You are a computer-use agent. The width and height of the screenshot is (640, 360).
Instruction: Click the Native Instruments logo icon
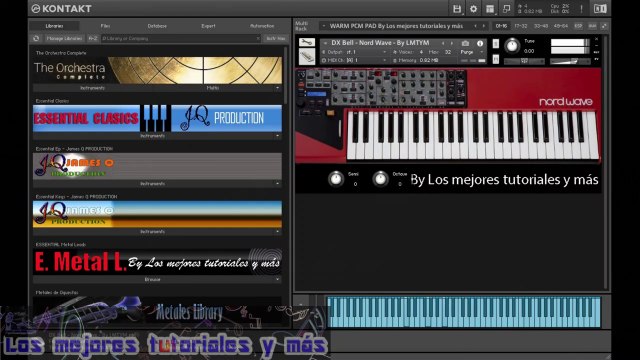click(600, 9)
